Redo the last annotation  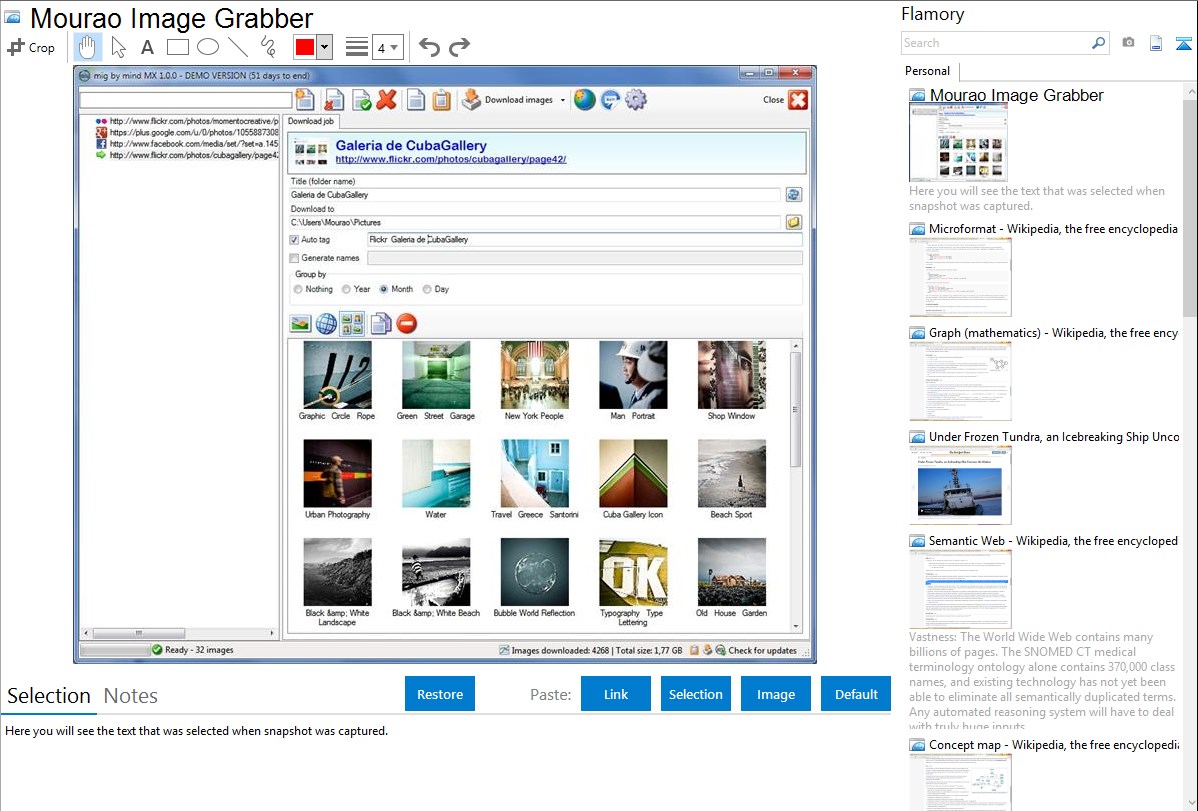[x=459, y=47]
